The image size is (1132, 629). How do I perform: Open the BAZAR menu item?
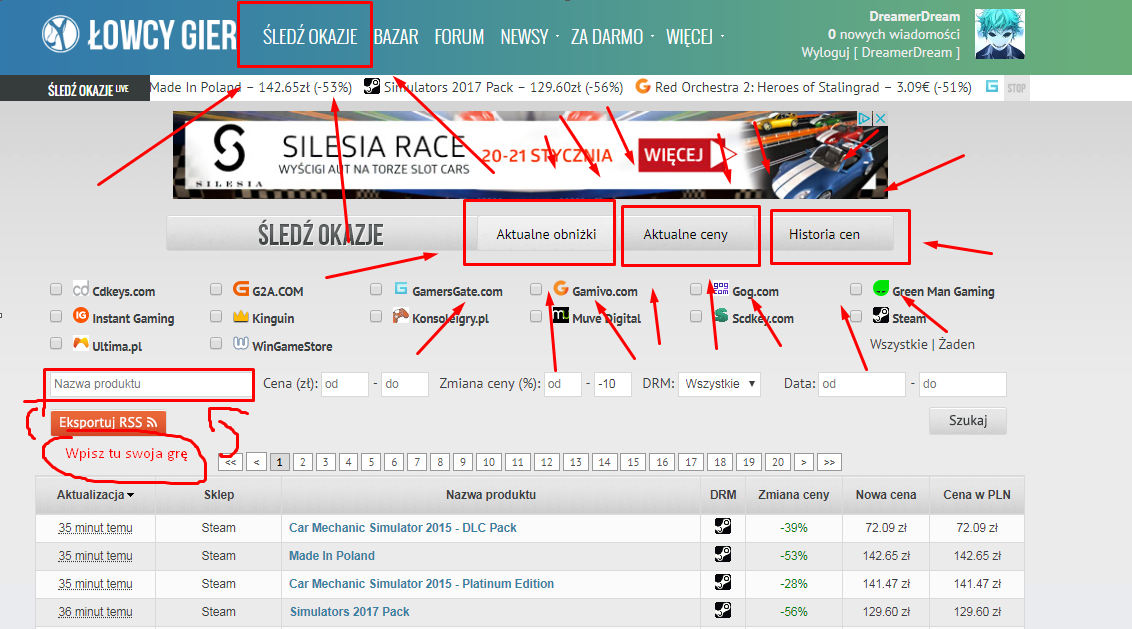(396, 36)
